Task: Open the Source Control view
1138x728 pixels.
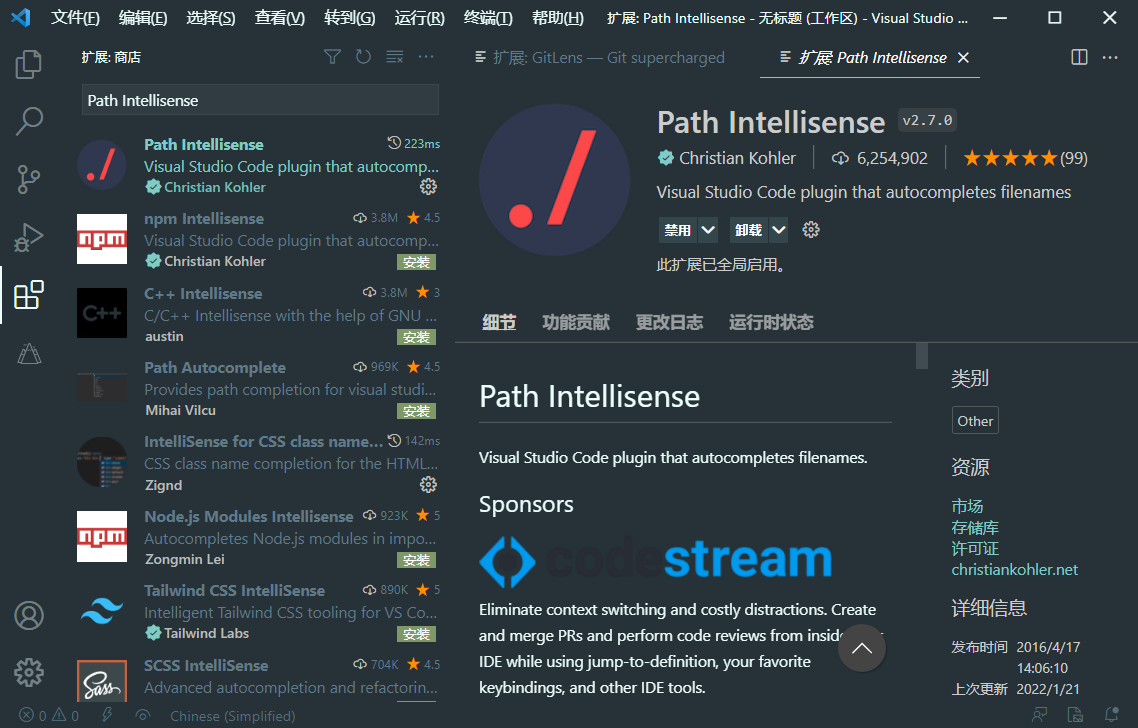Action: [x=29, y=179]
